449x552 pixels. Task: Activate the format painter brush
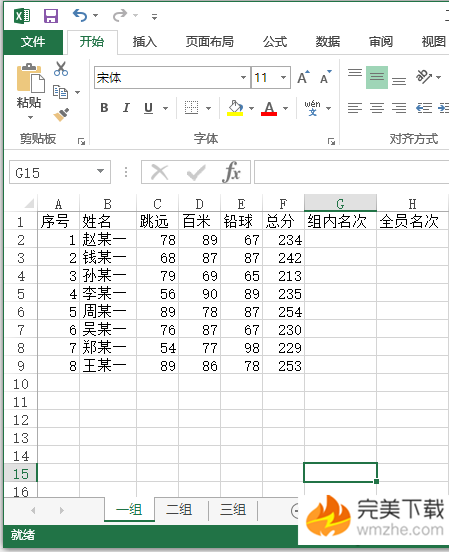[x=61, y=114]
